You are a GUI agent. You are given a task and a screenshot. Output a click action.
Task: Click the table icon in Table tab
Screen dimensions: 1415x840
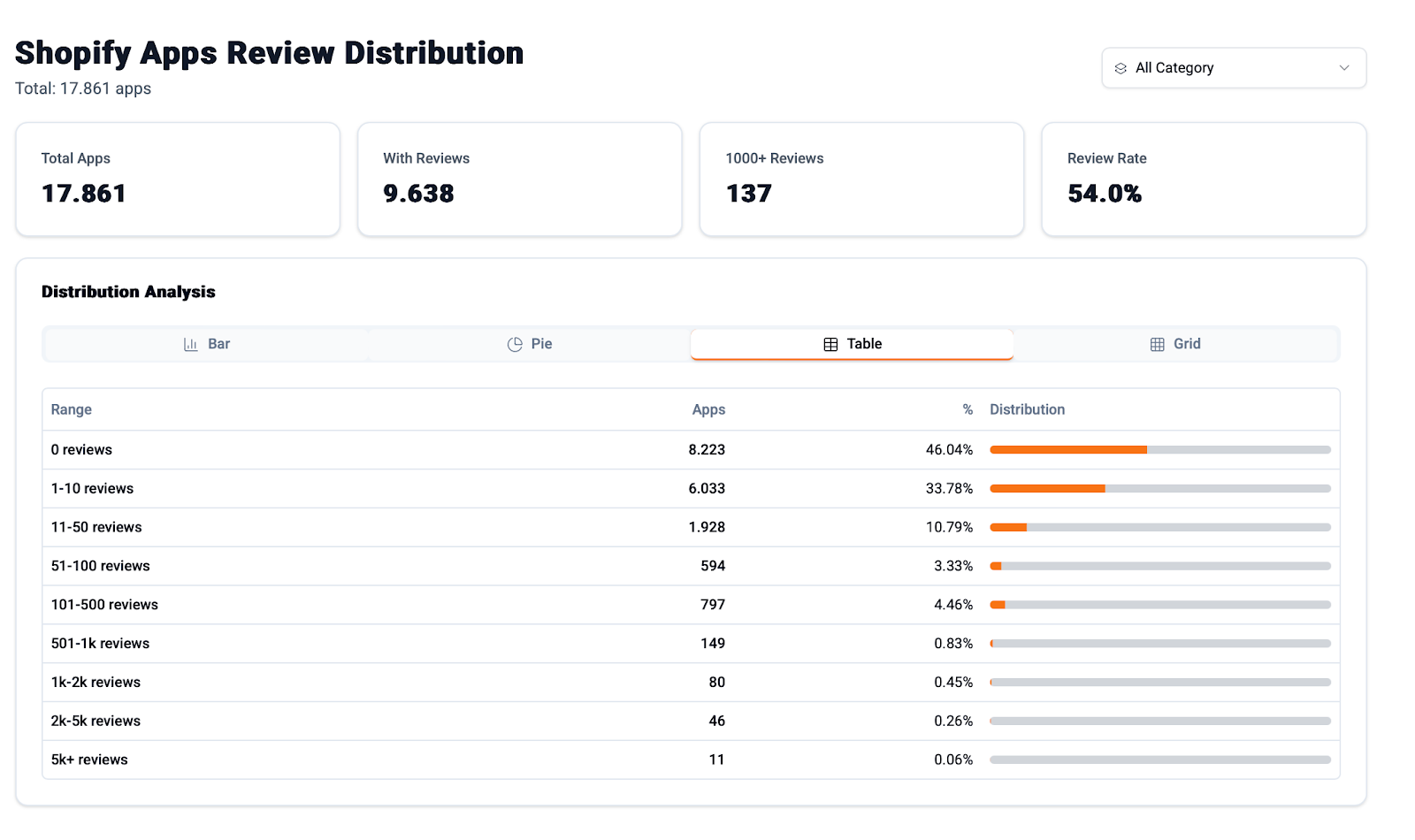pyautogui.click(x=830, y=345)
